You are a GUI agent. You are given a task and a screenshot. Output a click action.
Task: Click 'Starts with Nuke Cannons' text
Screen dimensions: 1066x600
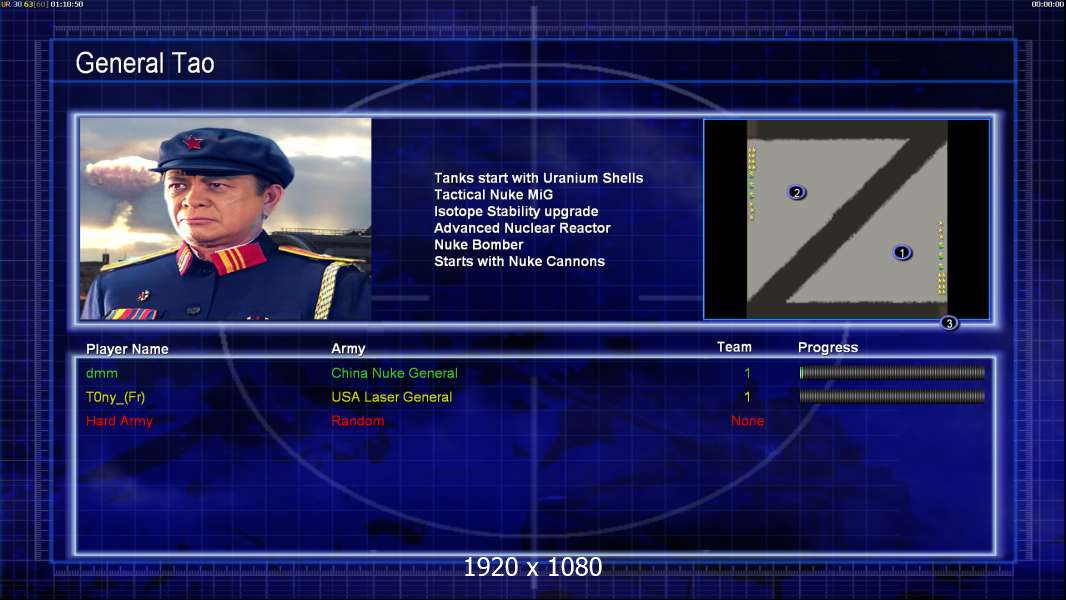tap(519, 261)
